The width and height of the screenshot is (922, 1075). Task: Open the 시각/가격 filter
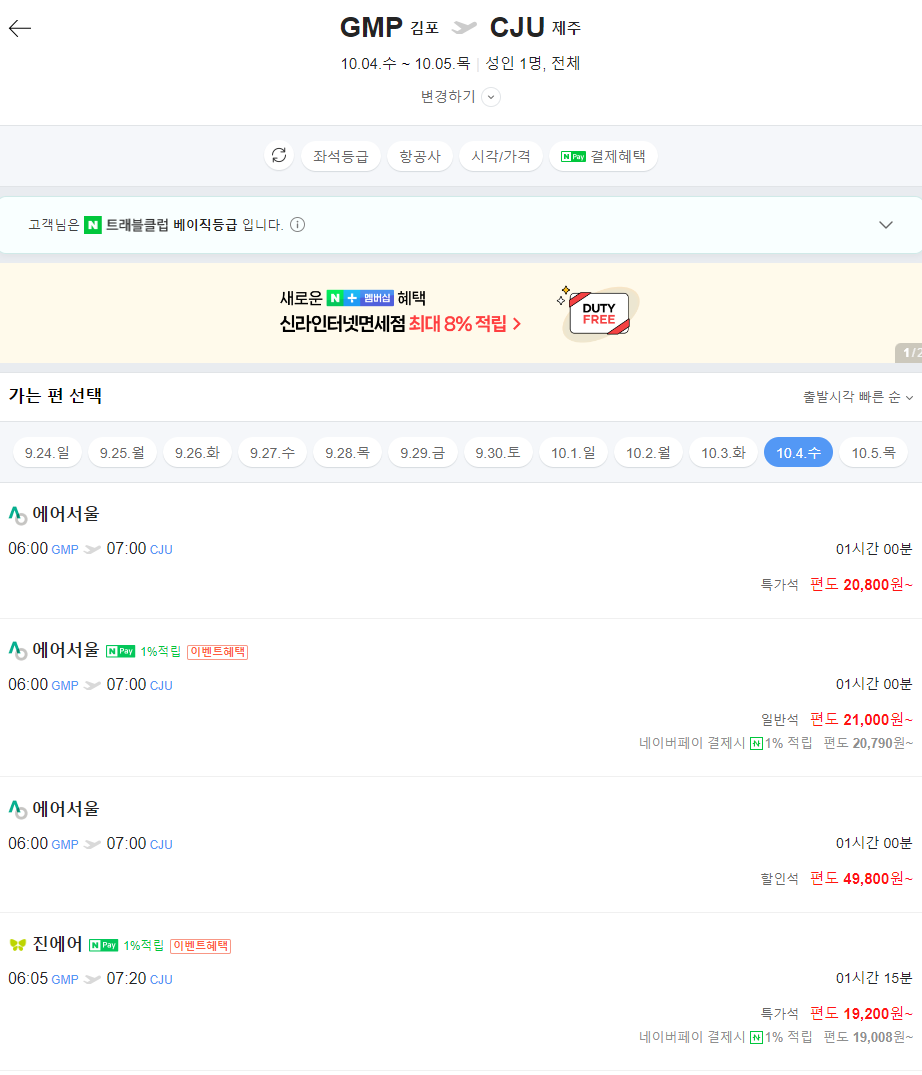click(x=500, y=156)
